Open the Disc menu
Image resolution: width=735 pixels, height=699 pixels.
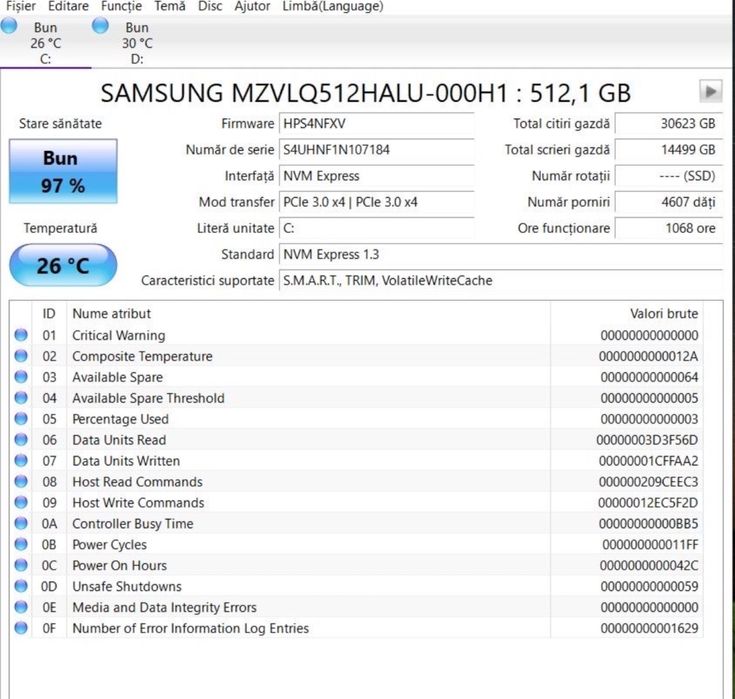click(x=210, y=7)
